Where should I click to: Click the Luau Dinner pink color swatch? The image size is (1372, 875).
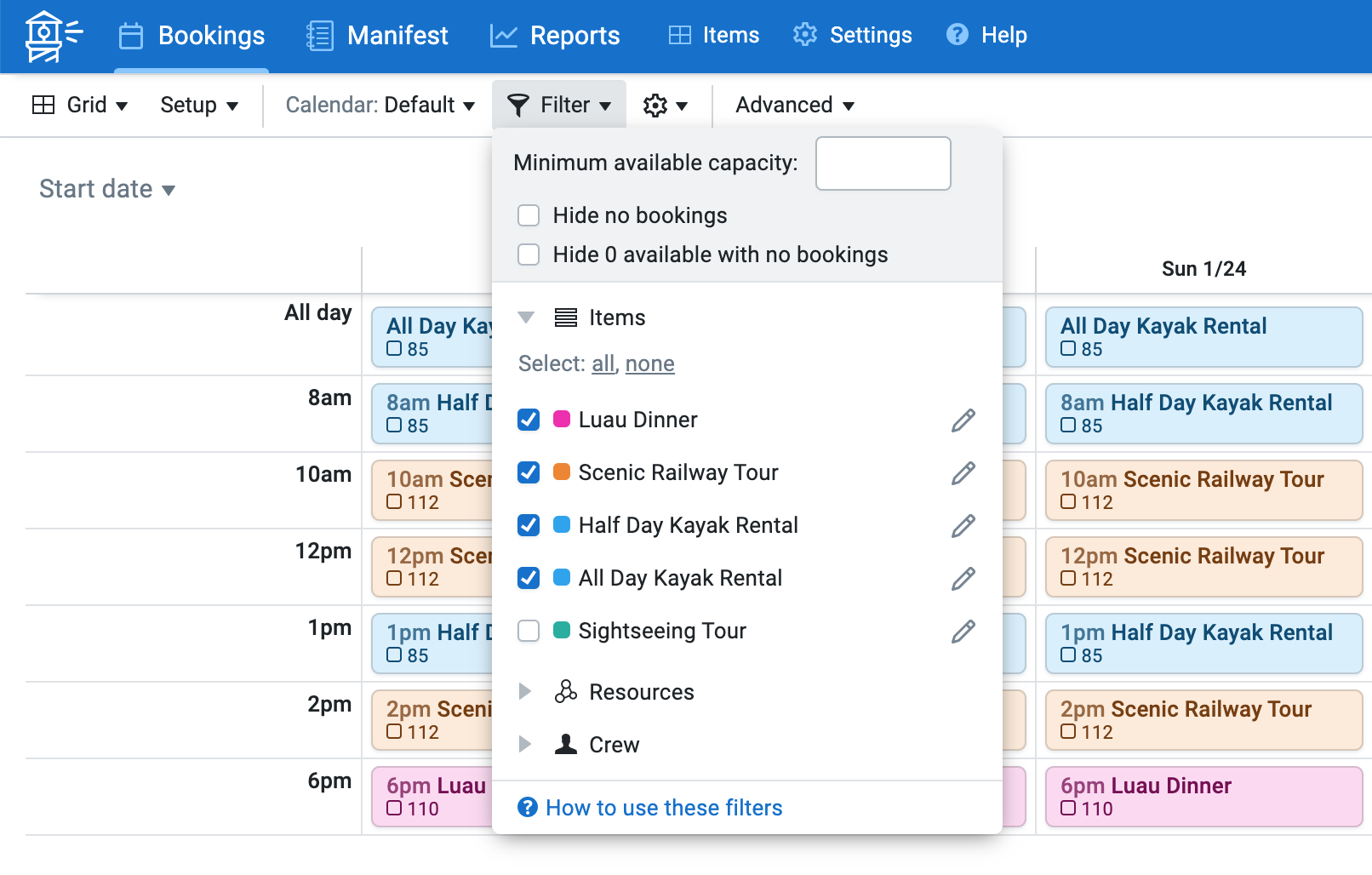coord(562,419)
